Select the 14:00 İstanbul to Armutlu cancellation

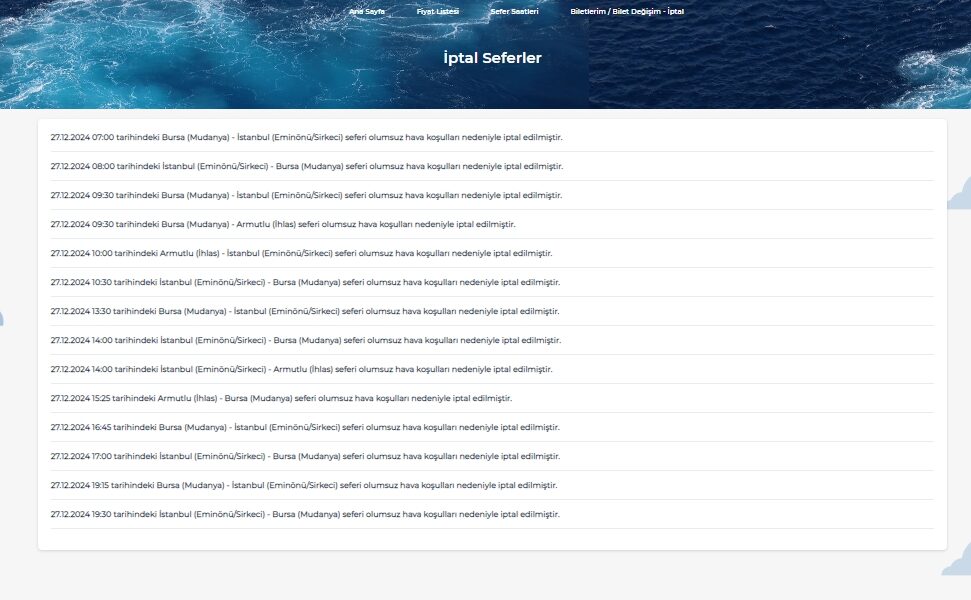pyautogui.click(x=301, y=369)
